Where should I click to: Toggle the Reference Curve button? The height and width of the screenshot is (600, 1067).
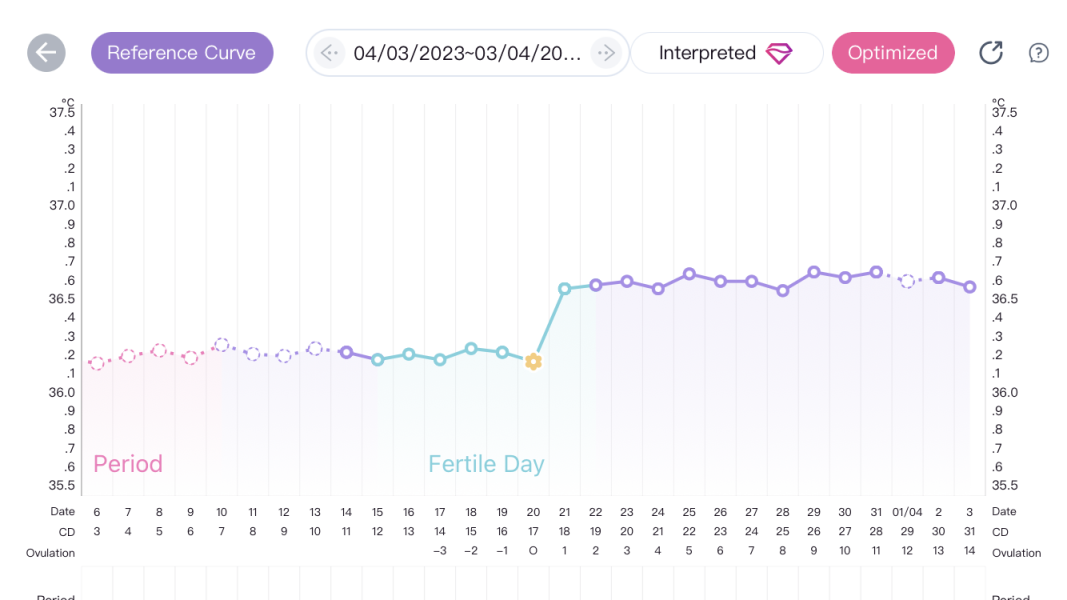click(x=182, y=53)
